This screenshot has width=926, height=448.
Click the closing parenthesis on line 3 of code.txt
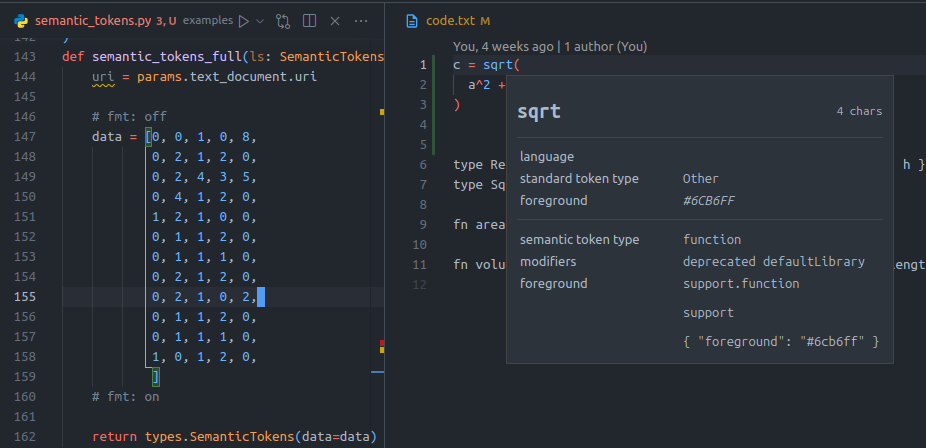457,105
